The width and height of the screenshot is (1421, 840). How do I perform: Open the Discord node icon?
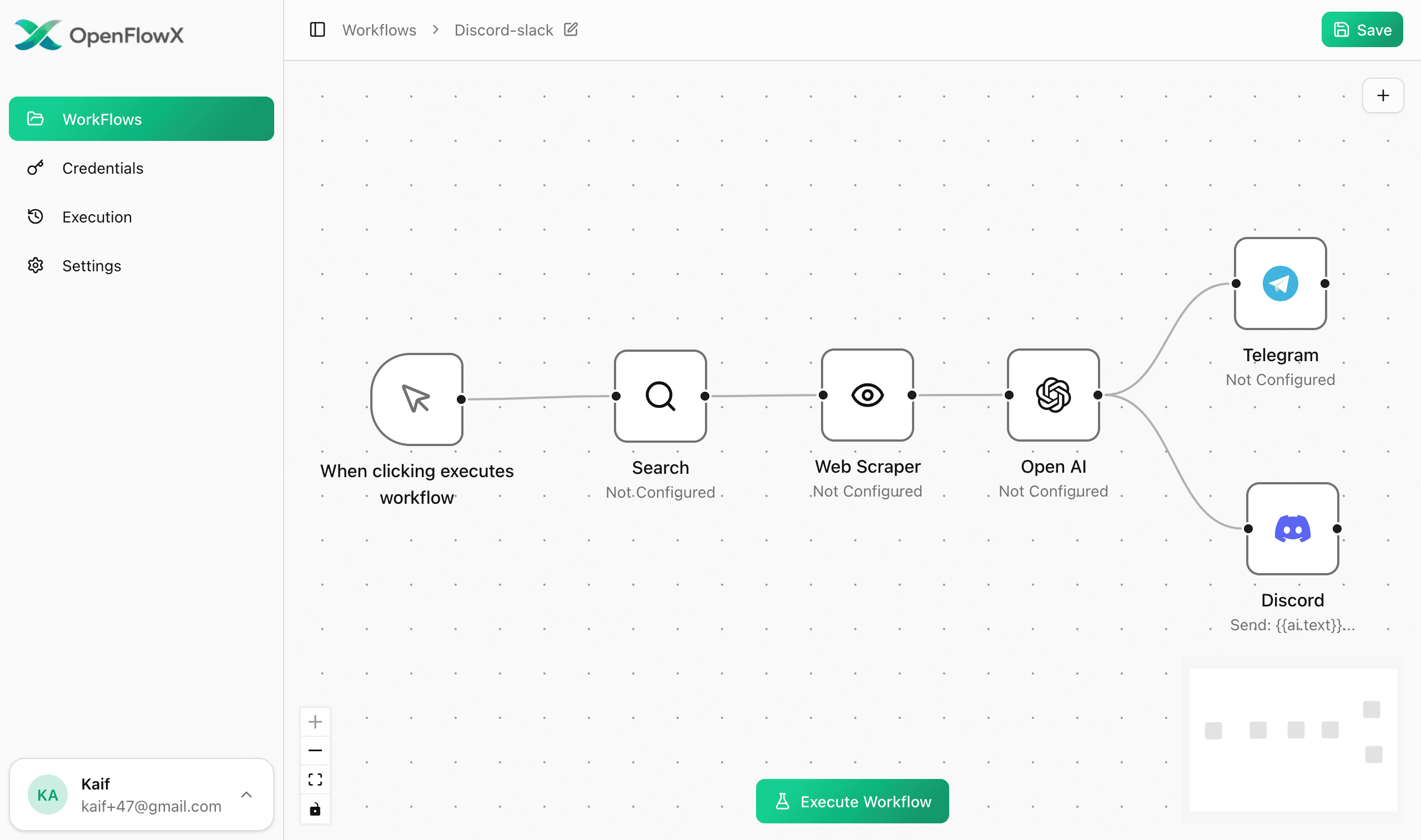click(x=1292, y=529)
